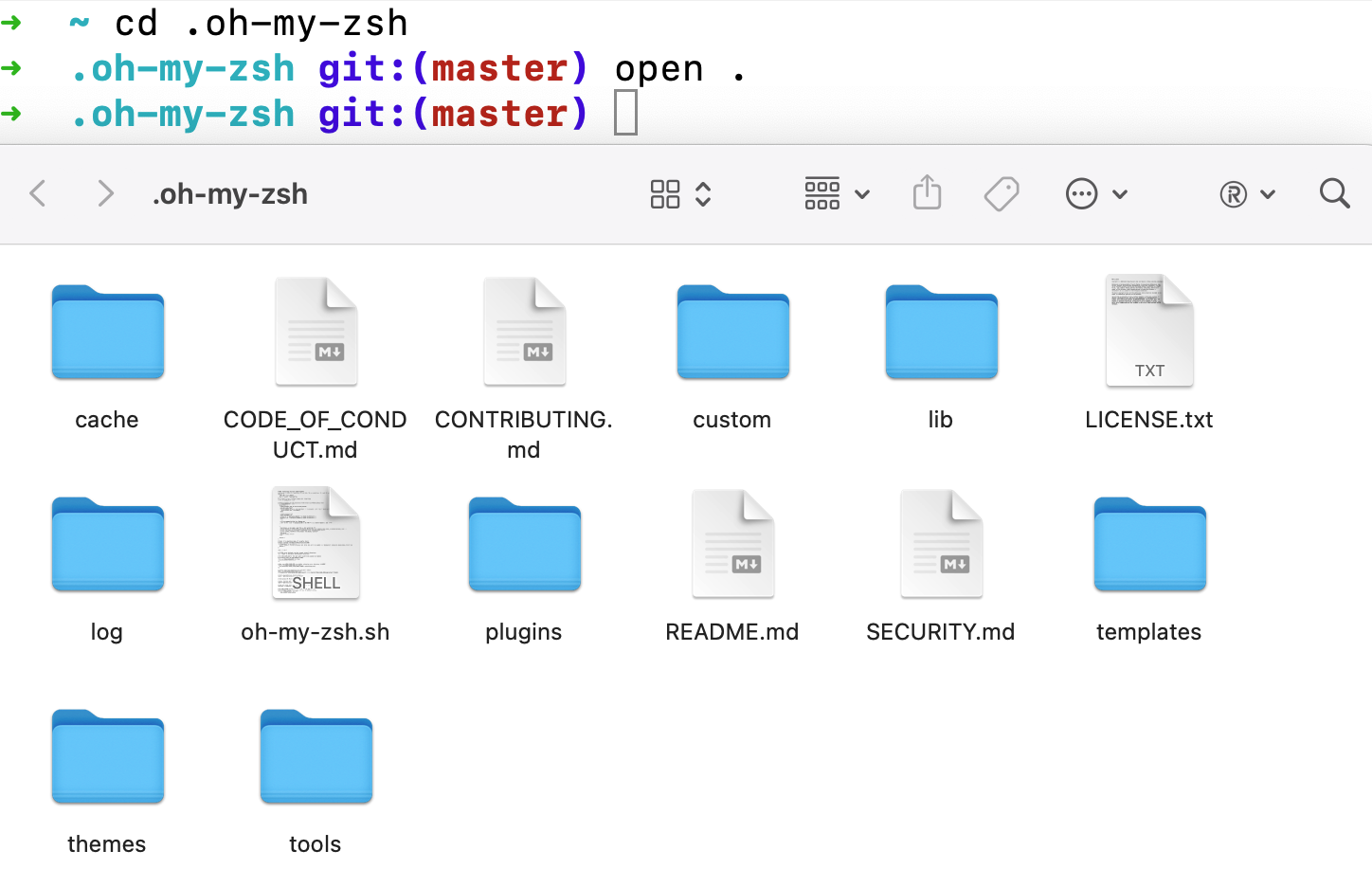
Task: Click the Edit Tags icon
Action: pyautogui.click(x=1002, y=194)
